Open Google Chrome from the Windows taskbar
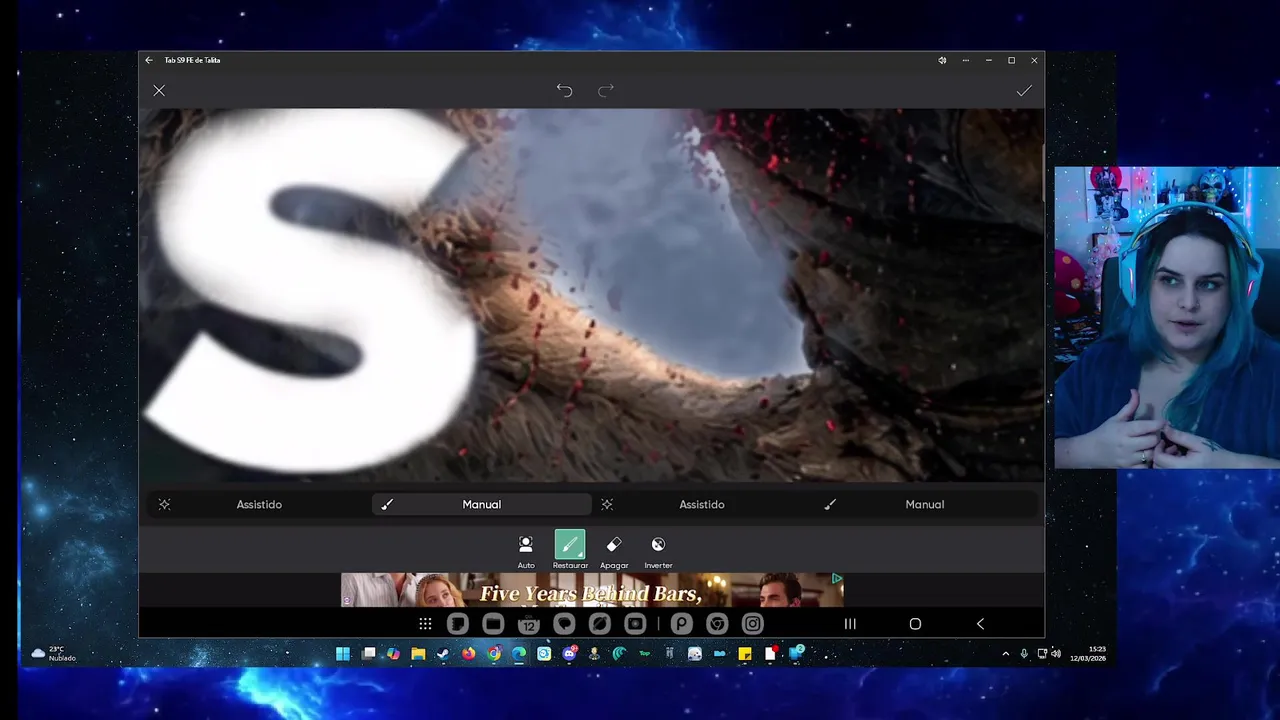Viewport: 1280px width, 720px height. (494, 654)
